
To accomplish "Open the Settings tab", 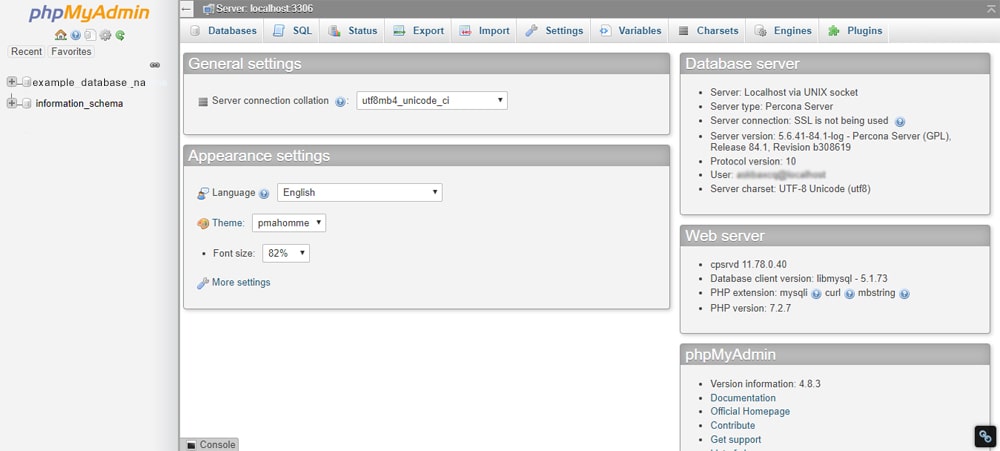I will [554, 31].
